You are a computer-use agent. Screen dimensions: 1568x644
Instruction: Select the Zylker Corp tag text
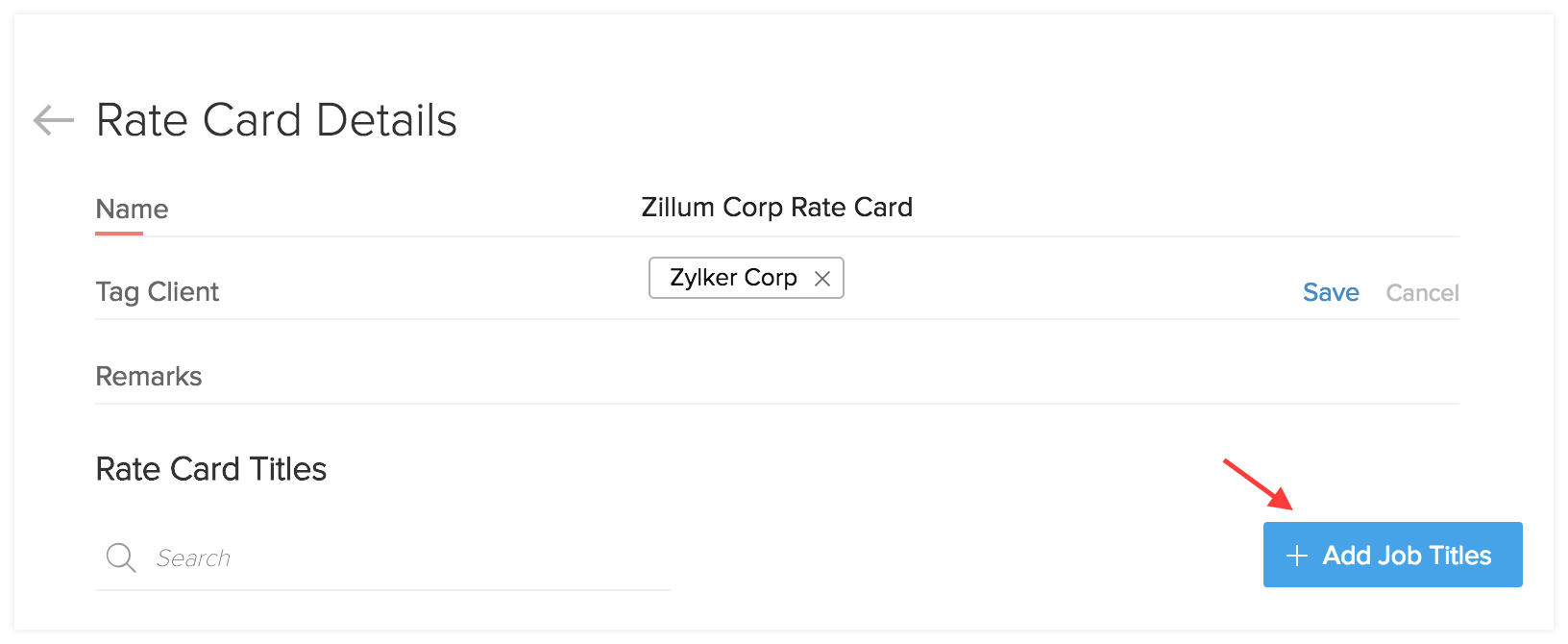(733, 278)
